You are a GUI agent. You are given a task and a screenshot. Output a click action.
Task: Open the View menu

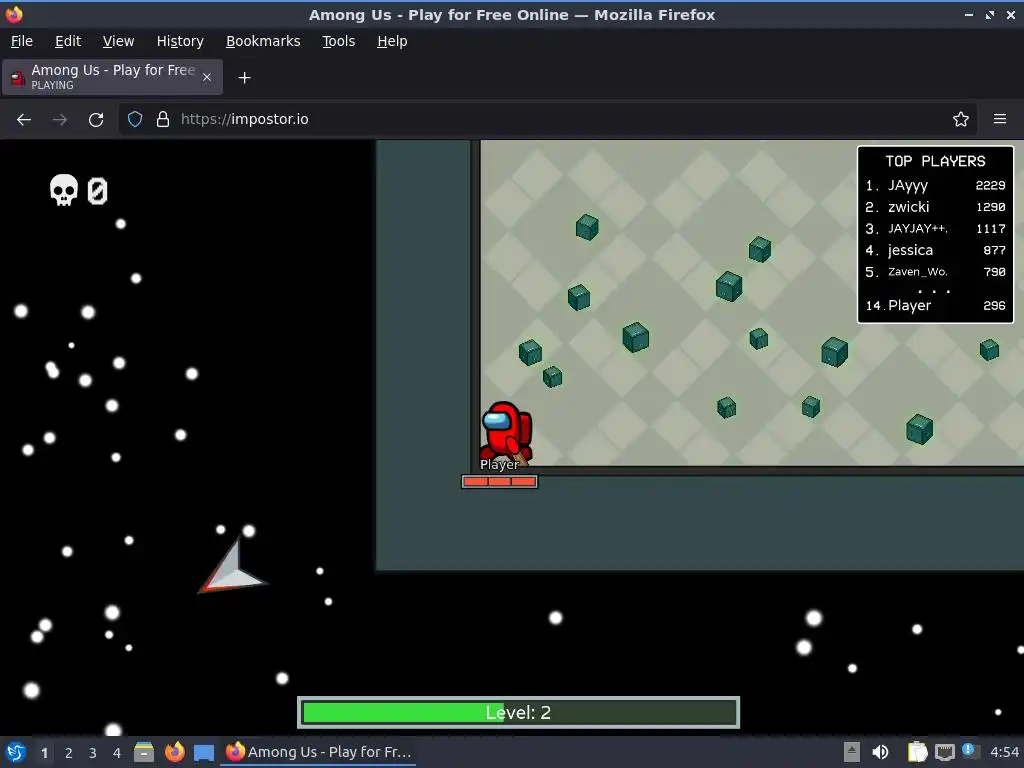(118, 41)
